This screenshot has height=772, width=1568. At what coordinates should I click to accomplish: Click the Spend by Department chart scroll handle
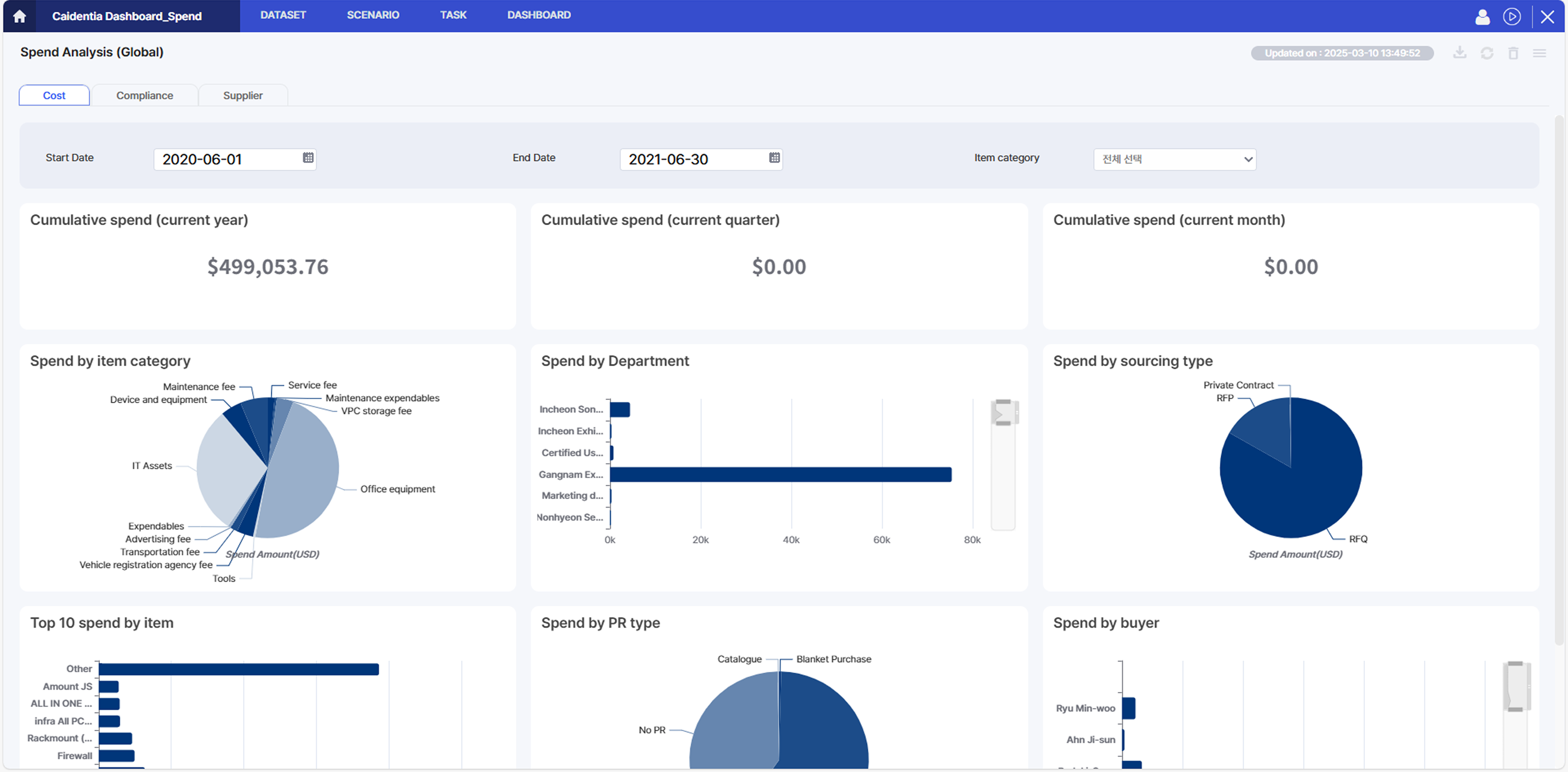tap(1003, 413)
